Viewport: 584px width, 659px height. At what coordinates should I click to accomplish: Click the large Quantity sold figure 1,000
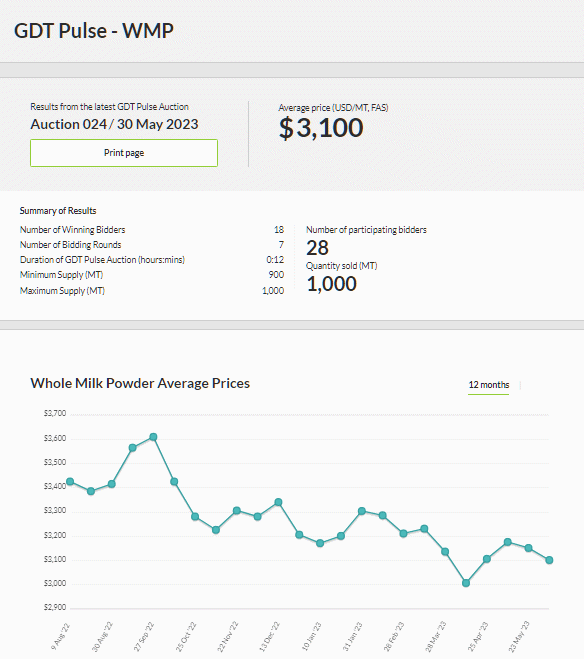331,284
